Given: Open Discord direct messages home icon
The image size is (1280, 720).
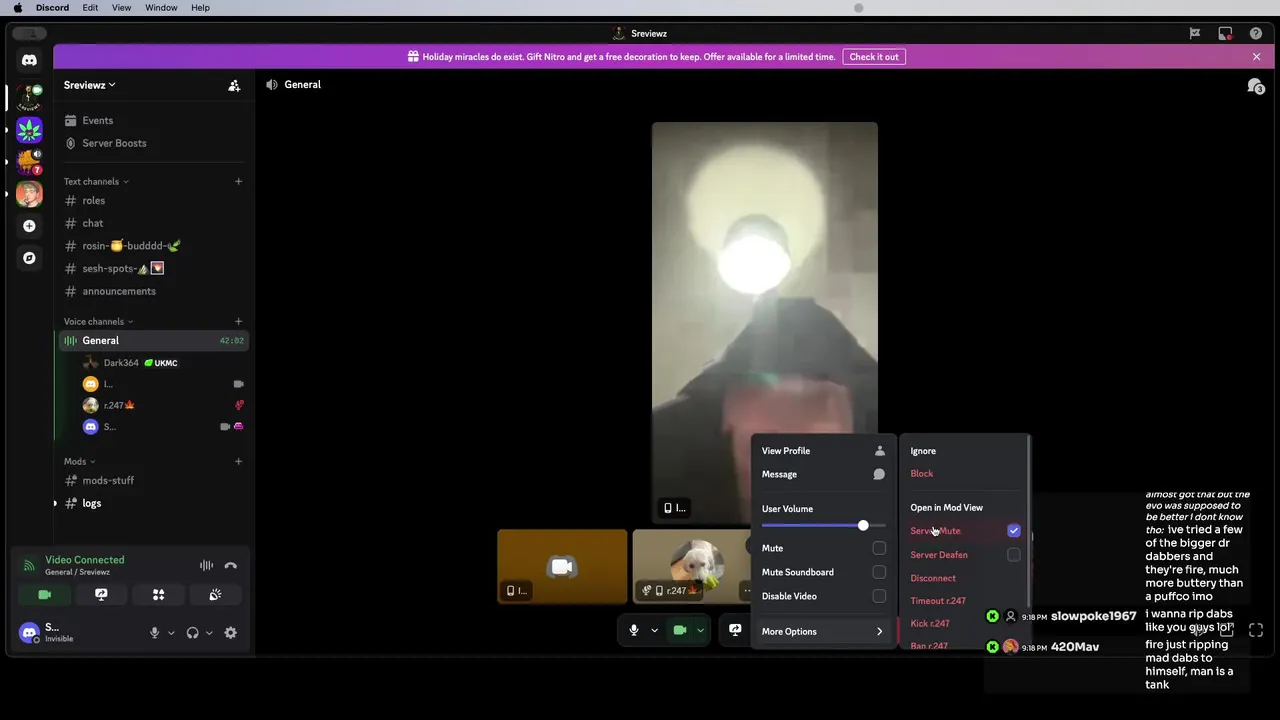Looking at the screenshot, I should coord(29,60).
